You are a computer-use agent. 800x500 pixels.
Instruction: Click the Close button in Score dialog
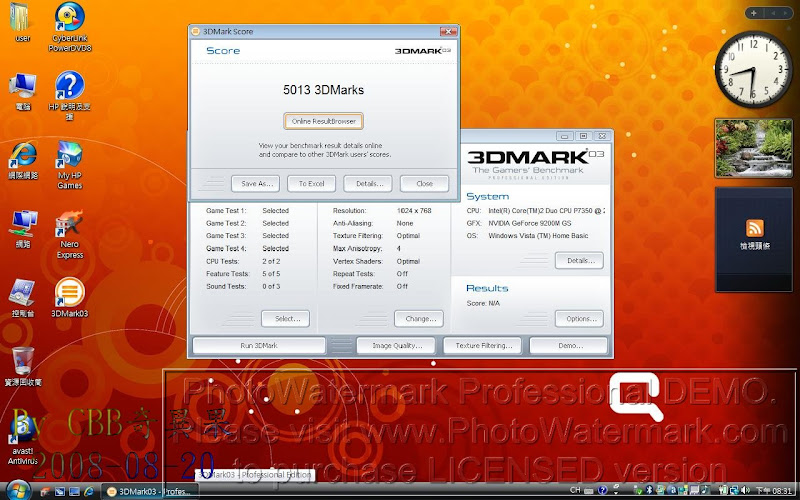point(424,184)
